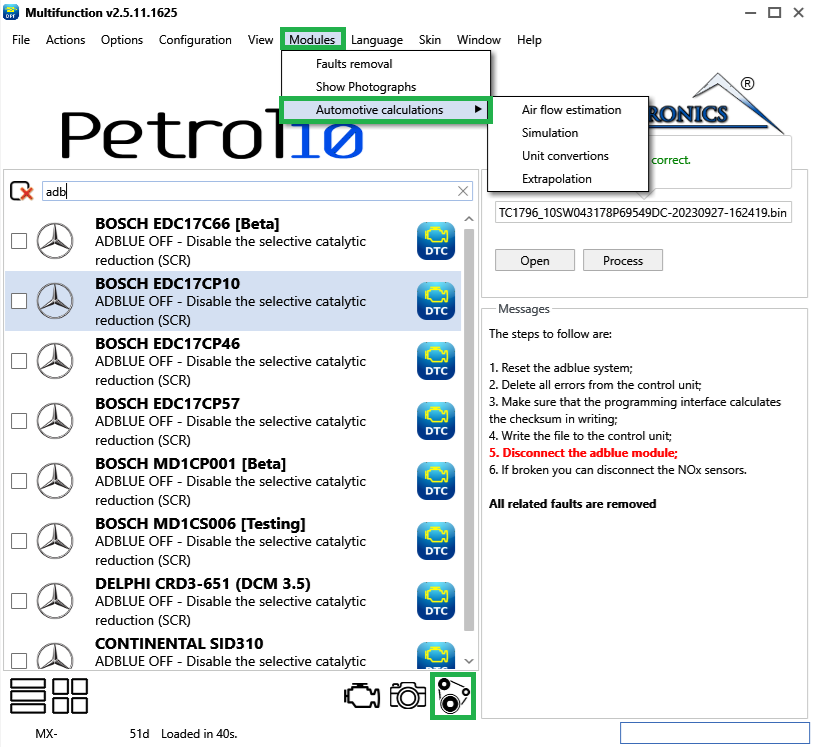Clear the search text with the X
This screenshot has width=813, height=747.
pos(463,191)
